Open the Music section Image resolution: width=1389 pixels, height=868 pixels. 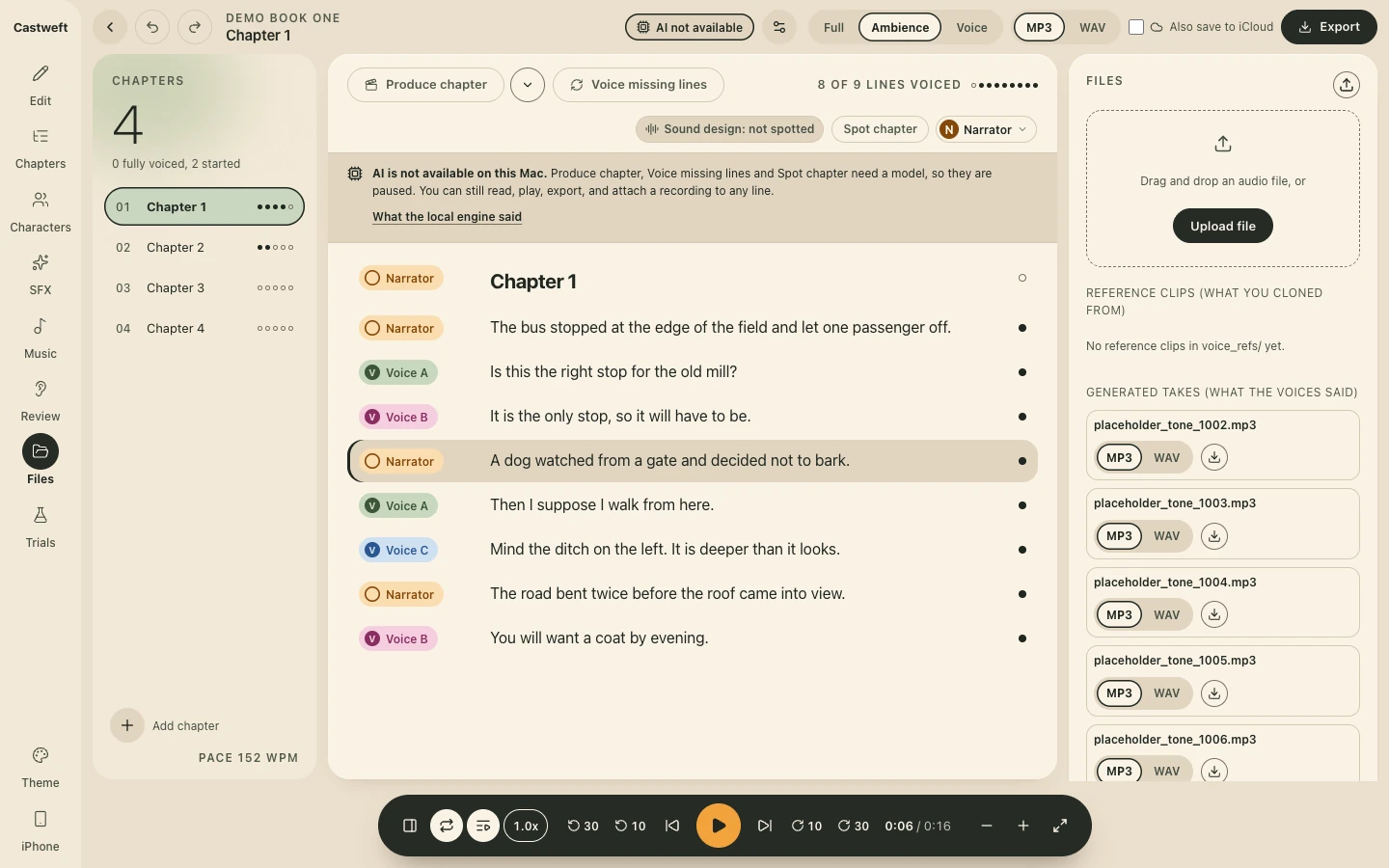pos(41,339)
